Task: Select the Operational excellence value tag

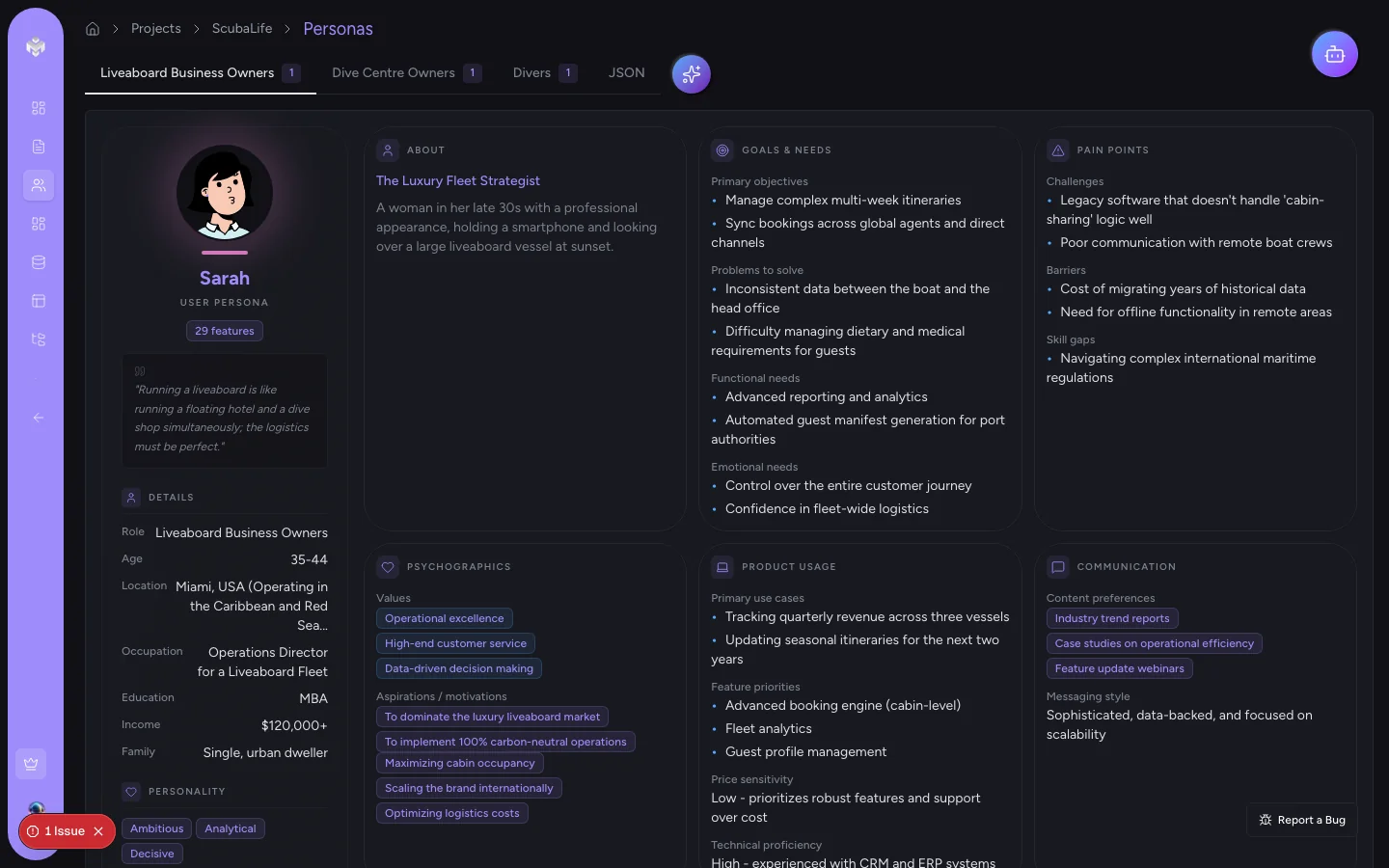Action: click(445, 618)
